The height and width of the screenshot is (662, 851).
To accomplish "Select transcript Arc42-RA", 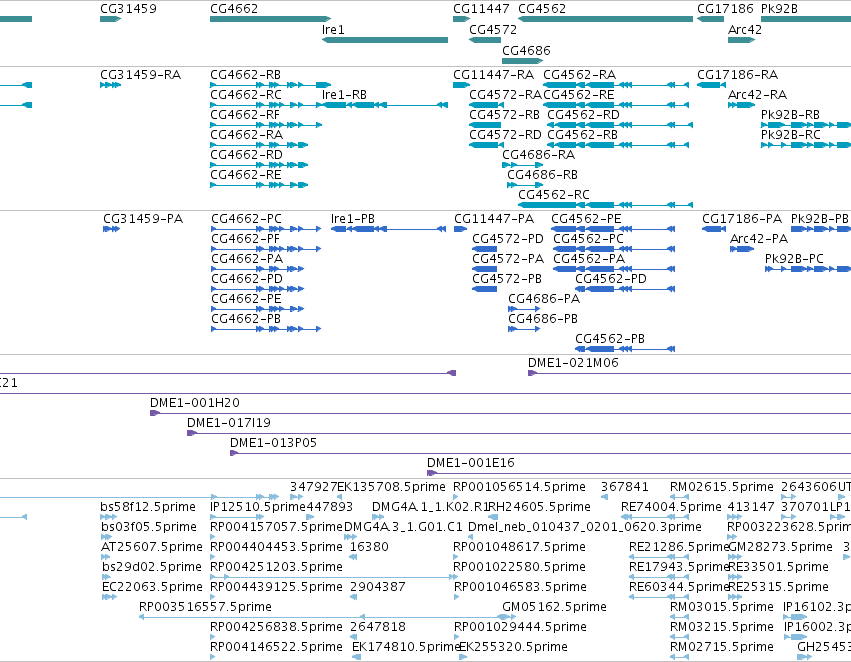I will pos(741,105).
